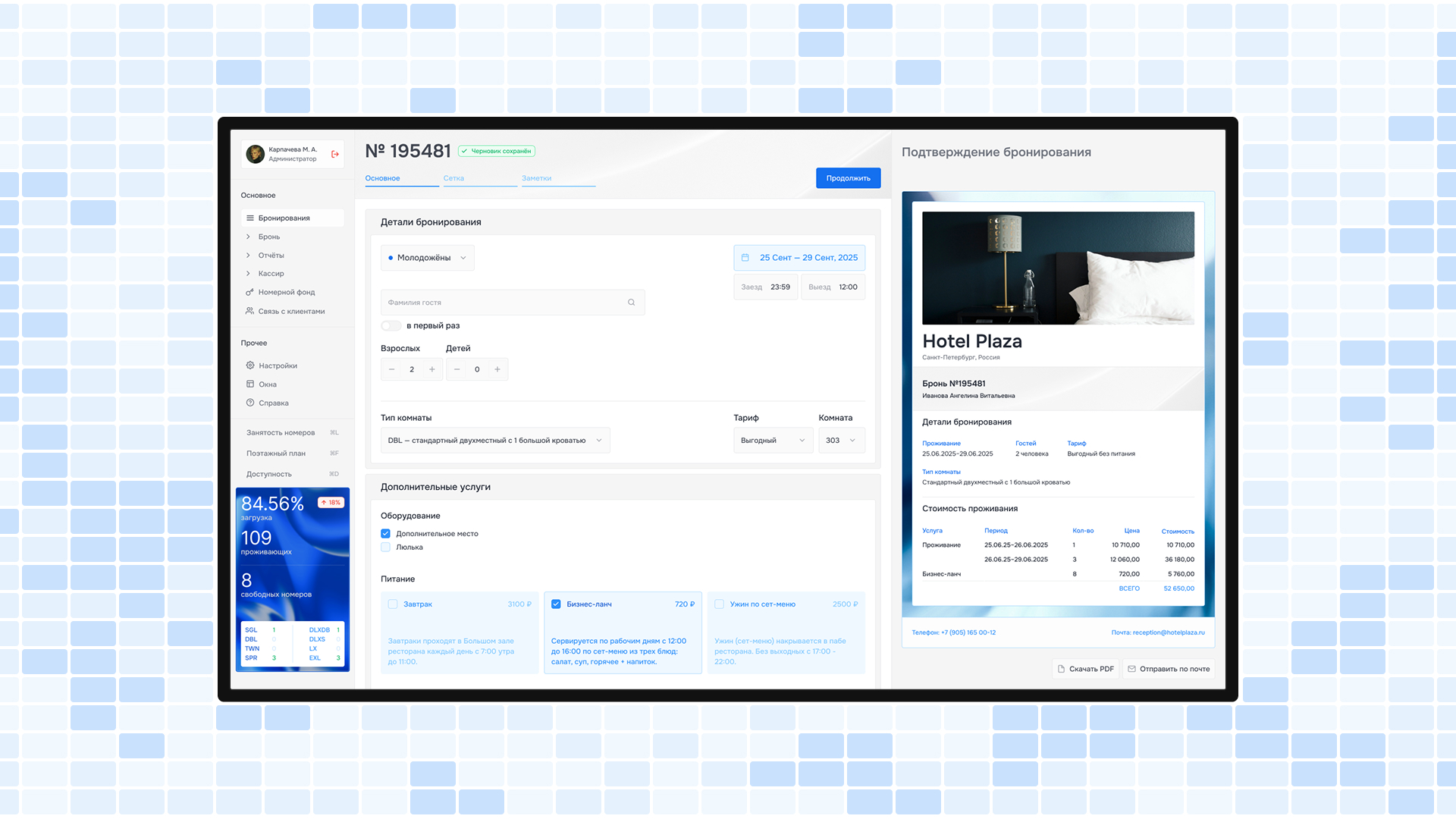Click the Отправить по почте button
The image size is (1456, 819).
click(1169, 669)
